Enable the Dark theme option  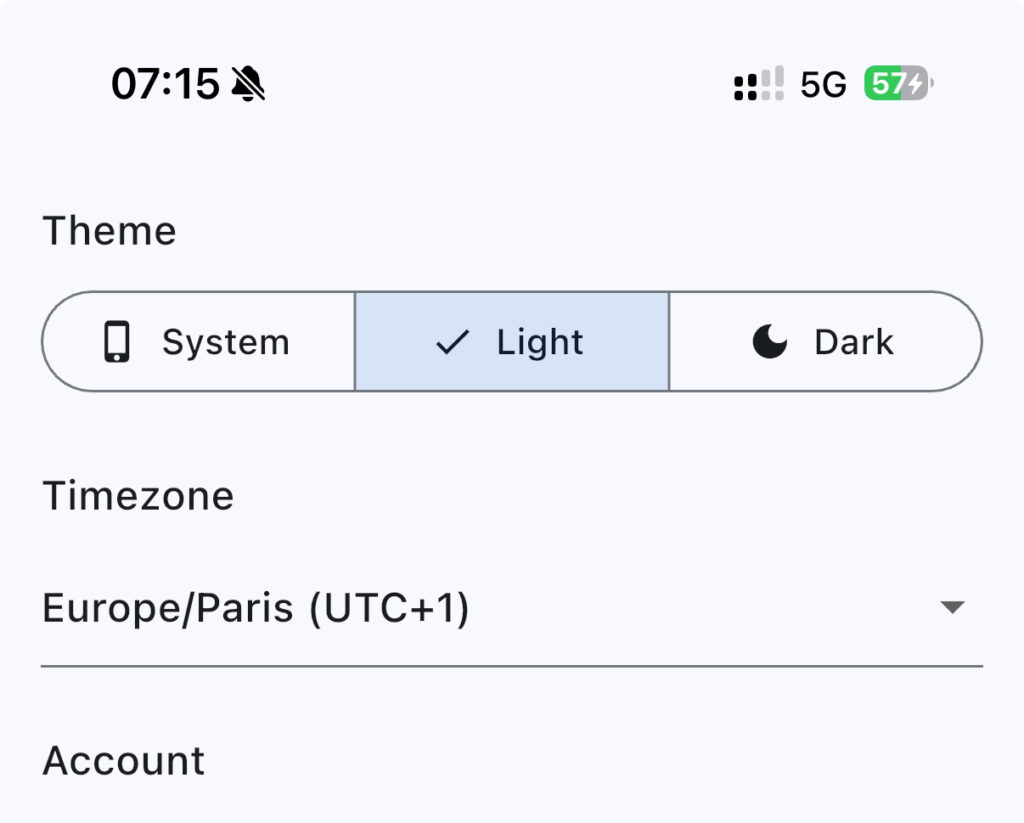click(825, 342)
